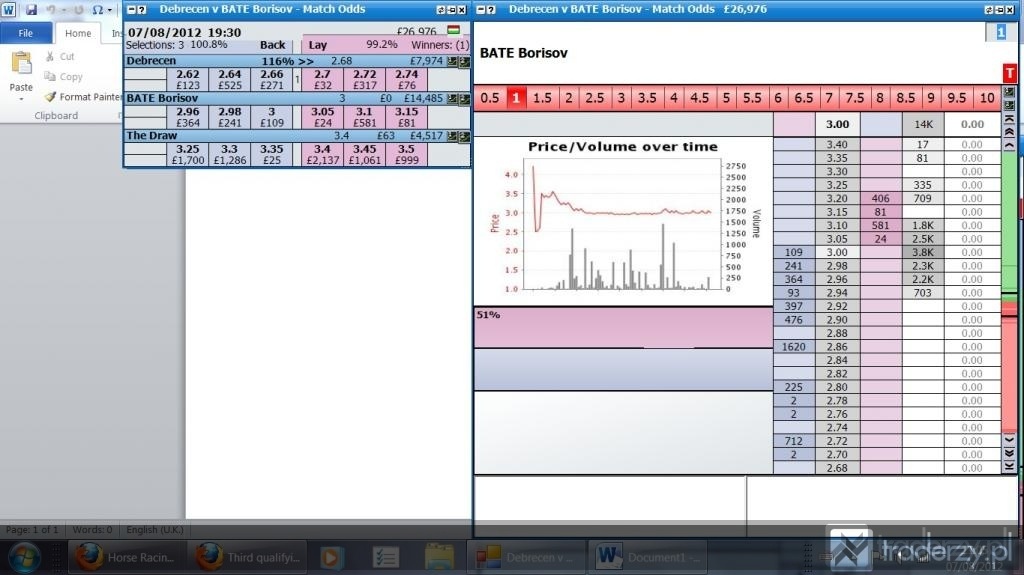Click 1620 amount at price 2.86
Image resolution: width=1024 pixels, height=575 pixels.
[x=793, y=347]
